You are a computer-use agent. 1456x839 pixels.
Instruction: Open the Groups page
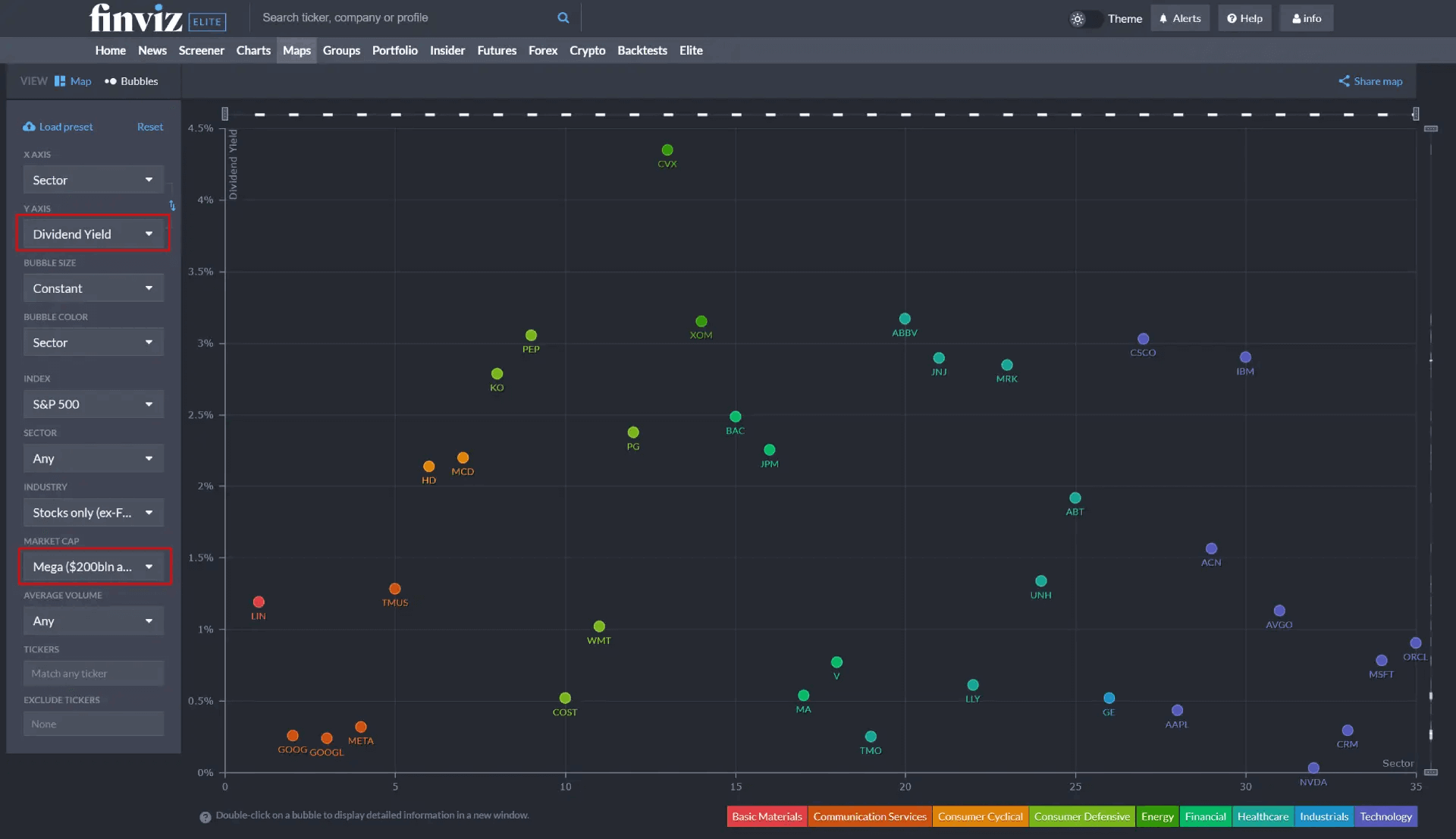click(x=341, y=50)
